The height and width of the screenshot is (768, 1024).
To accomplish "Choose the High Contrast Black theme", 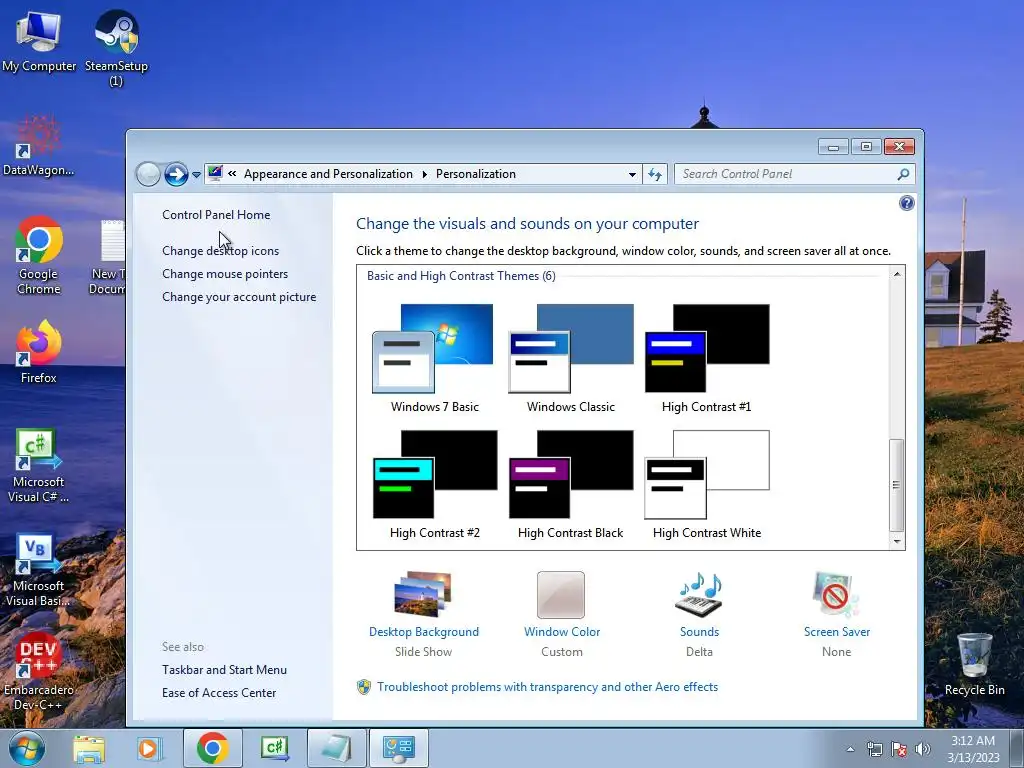I will (571, 484).
